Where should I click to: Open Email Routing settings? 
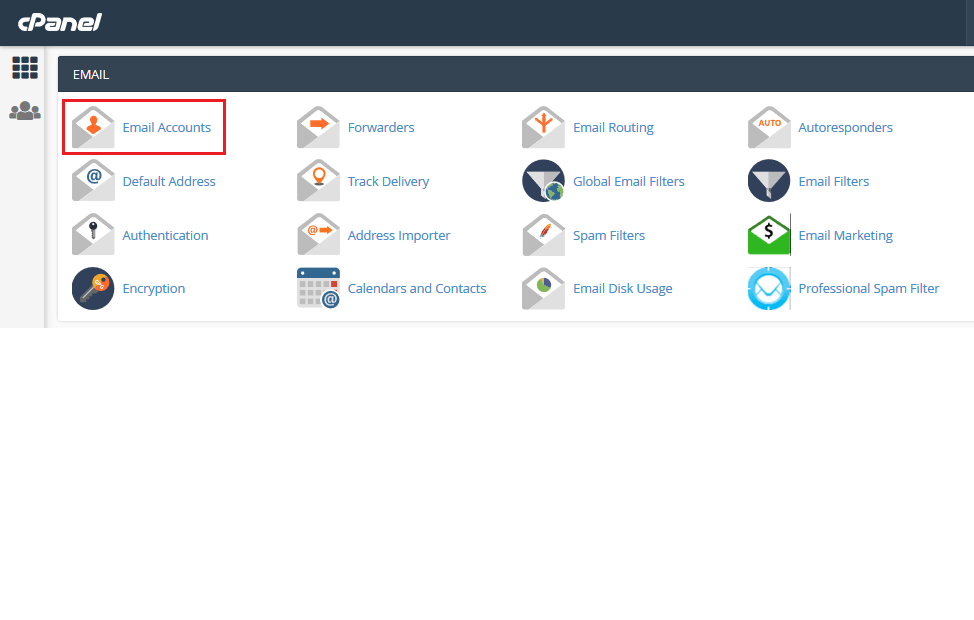point(543,127)
